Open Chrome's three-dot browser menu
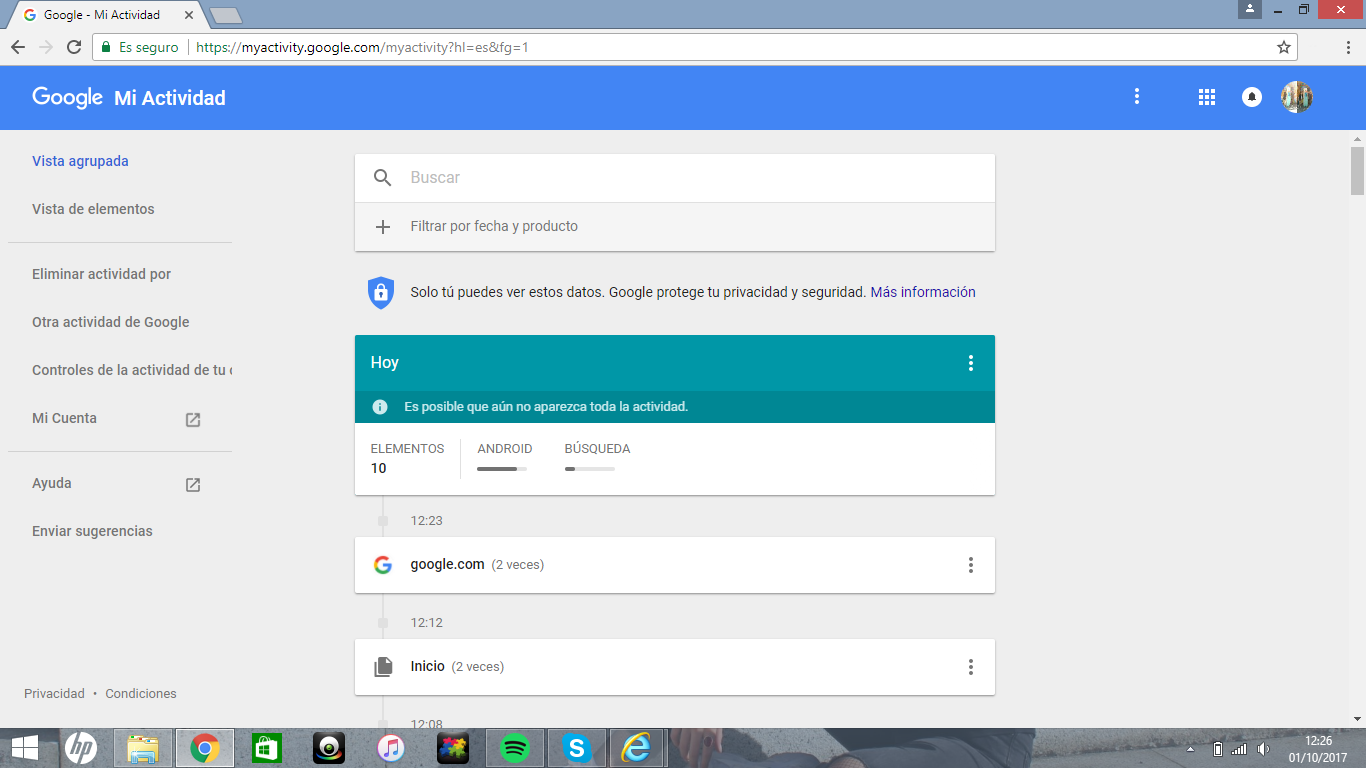 [x=1349, y=47]
